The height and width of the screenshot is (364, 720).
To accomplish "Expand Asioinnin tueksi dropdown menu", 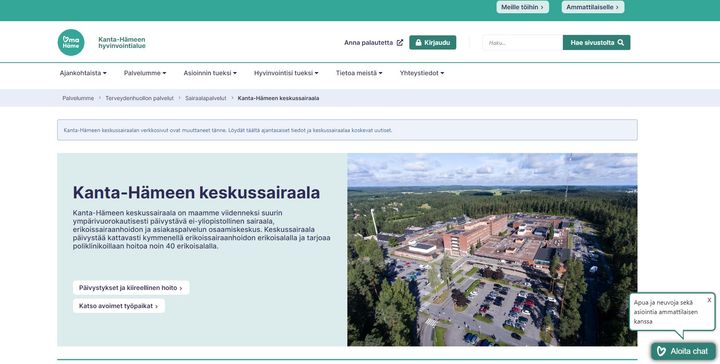I will (x=210, y=73).
